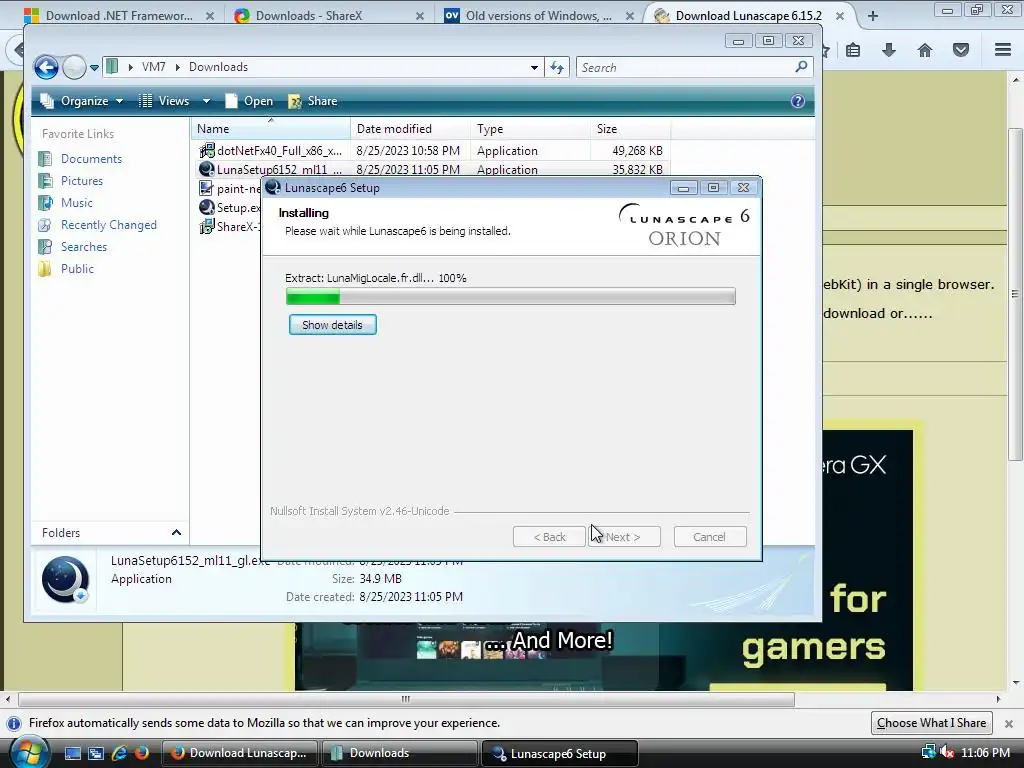Open Download Lunascape taskbar button
This screenshot has height=768, width=1024.
click(x=239, y=754)
